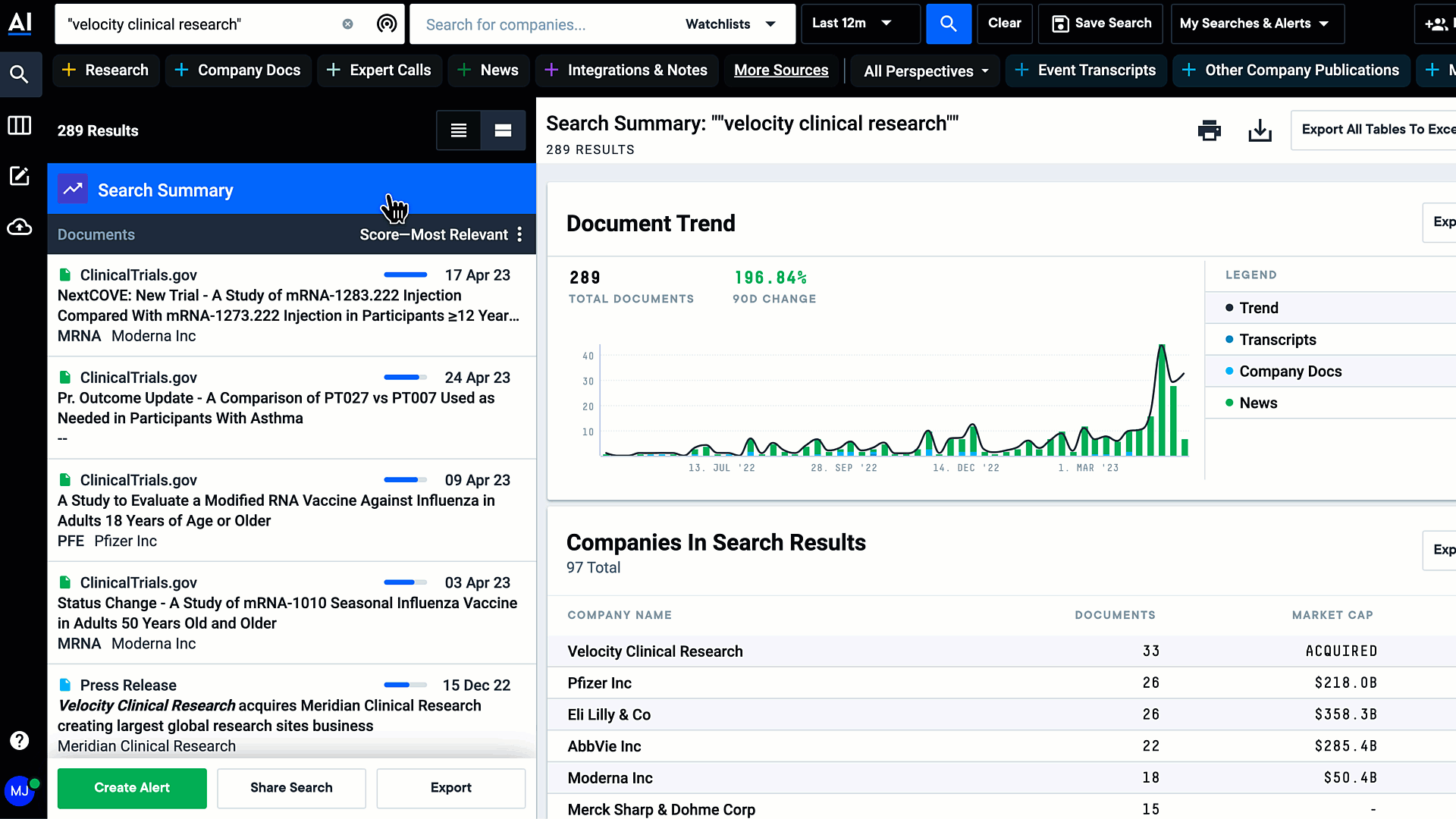Open Score—Most Relevant sort selector
This screenshot has height=819, width=1456.
434,234
